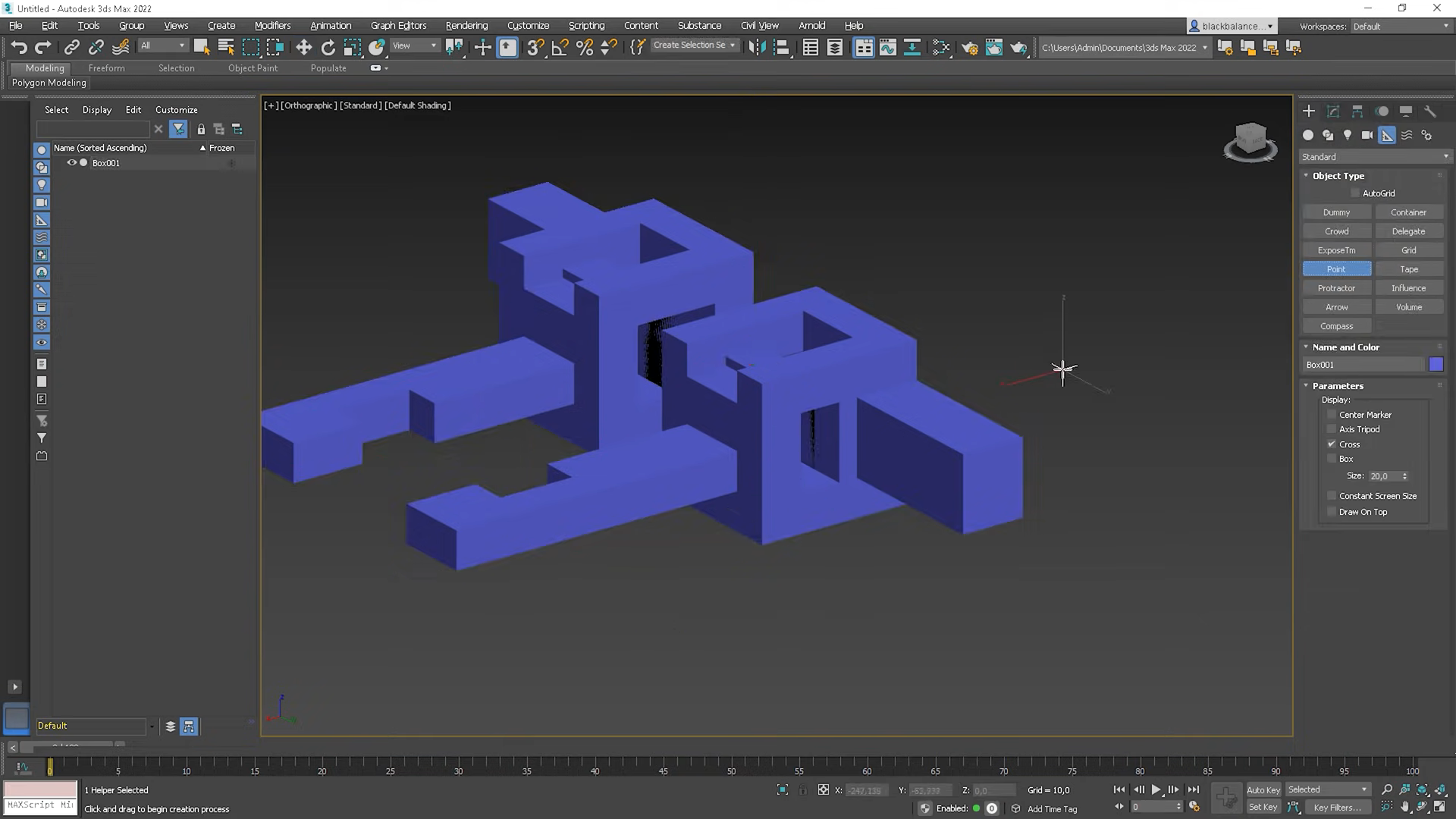Open the Modifiers menu
Screen dimensions: 1456x819
coord(271,25)
